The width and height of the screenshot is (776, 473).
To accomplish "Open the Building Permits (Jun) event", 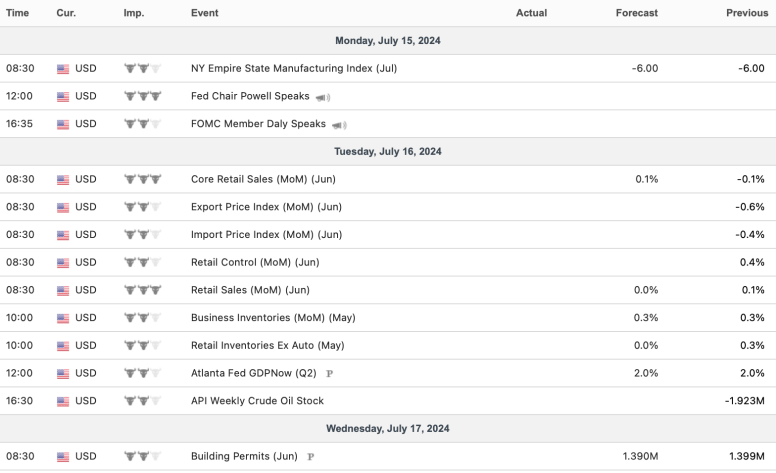I will pos(244,456).
